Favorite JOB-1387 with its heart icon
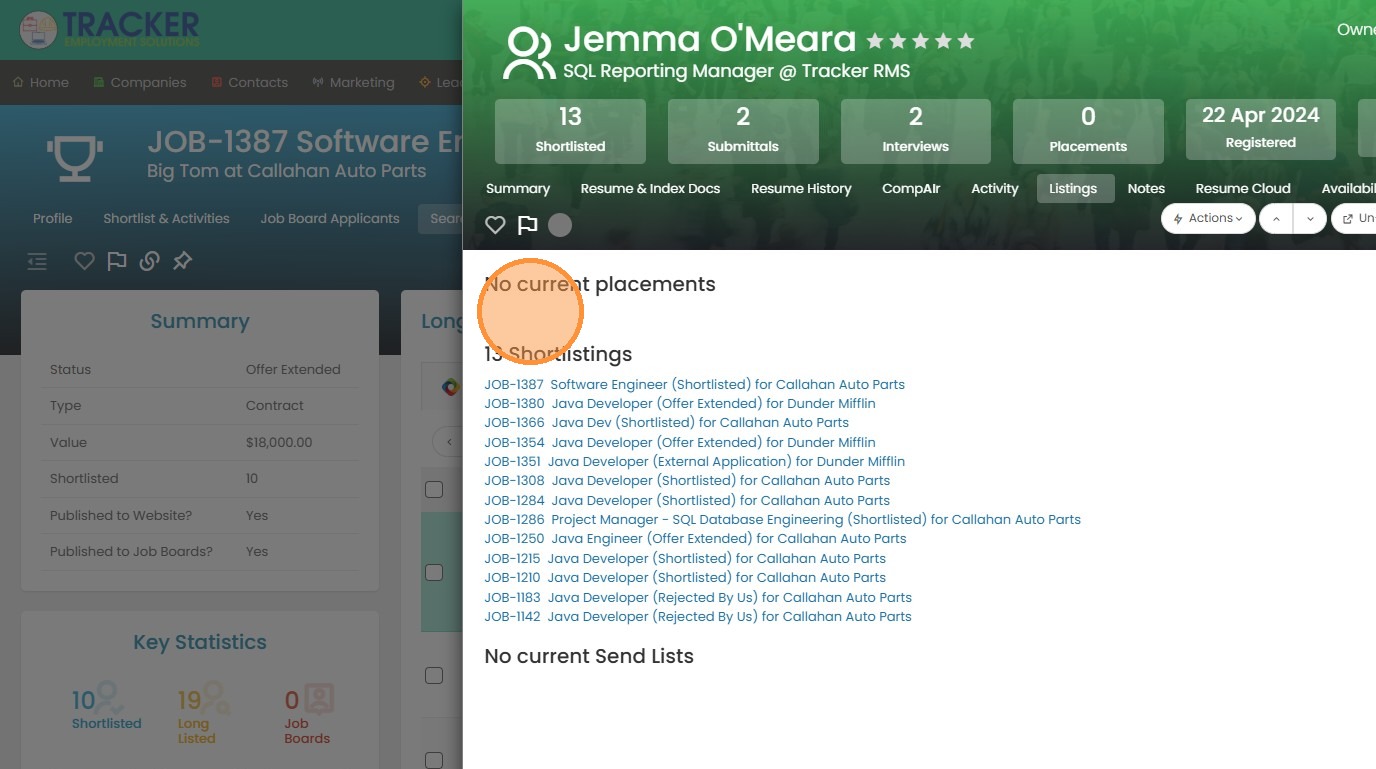The image size is (1376, 769). click(x=85, y=261)
